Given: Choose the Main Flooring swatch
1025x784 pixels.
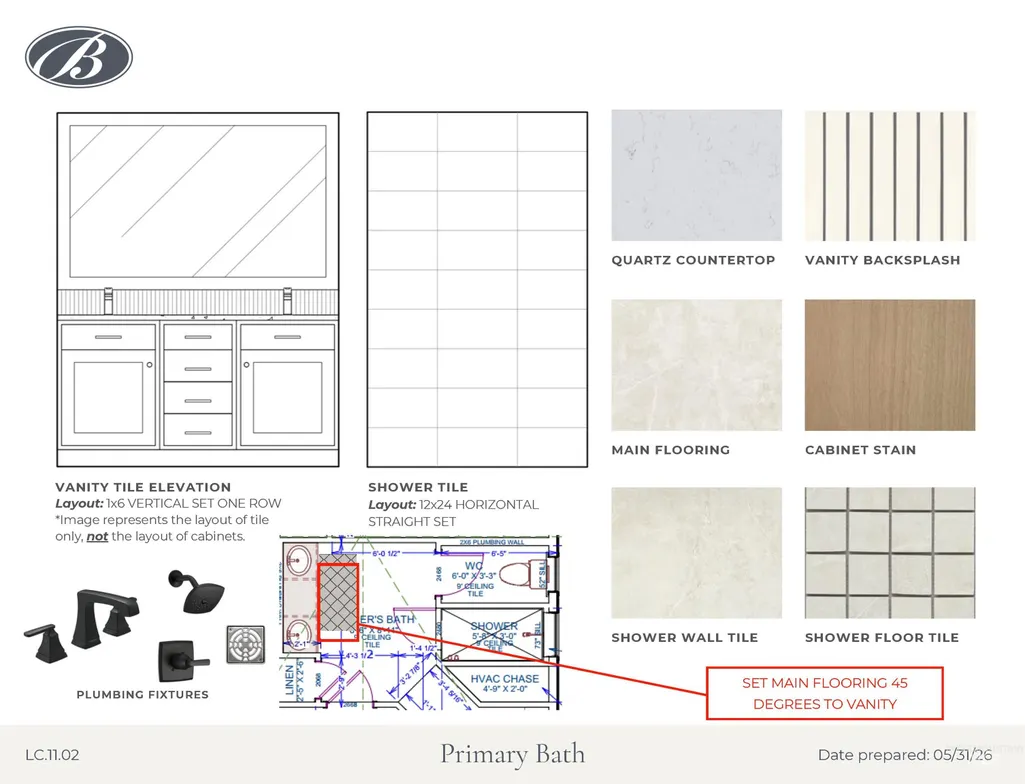Looking at the screenshot, I should pos(696,365).
